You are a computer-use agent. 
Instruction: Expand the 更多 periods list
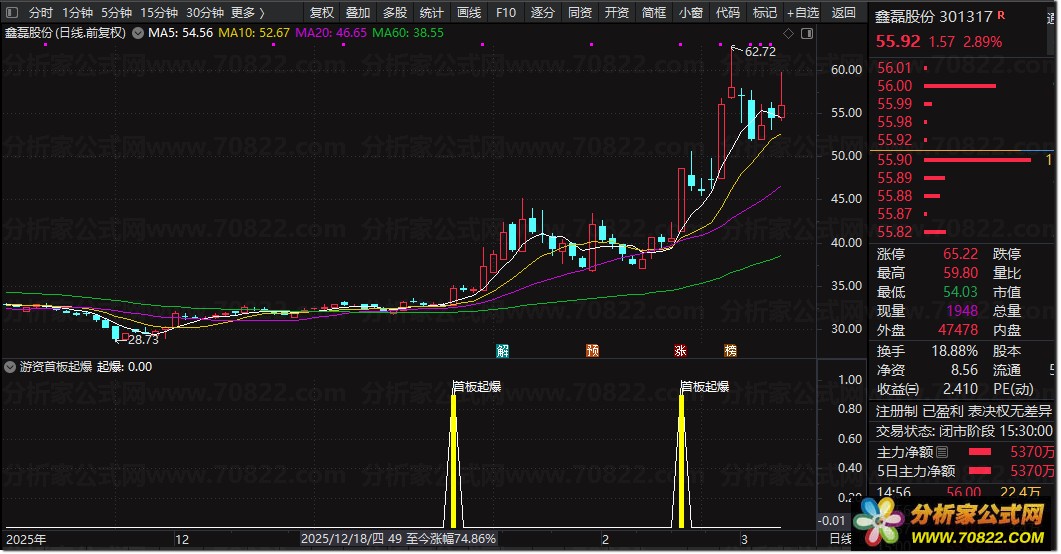coord(248,12)
